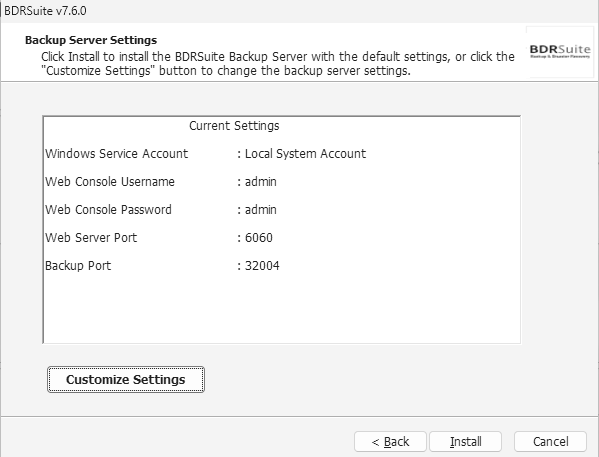Cancel the BDRSuite setup
This screenshot has height=457, width=599.
[550, 442]
